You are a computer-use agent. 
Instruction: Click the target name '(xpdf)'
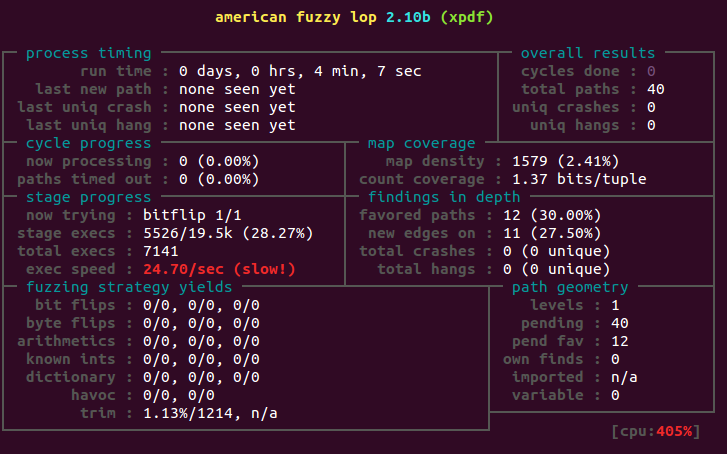click(x=467, y=18)
